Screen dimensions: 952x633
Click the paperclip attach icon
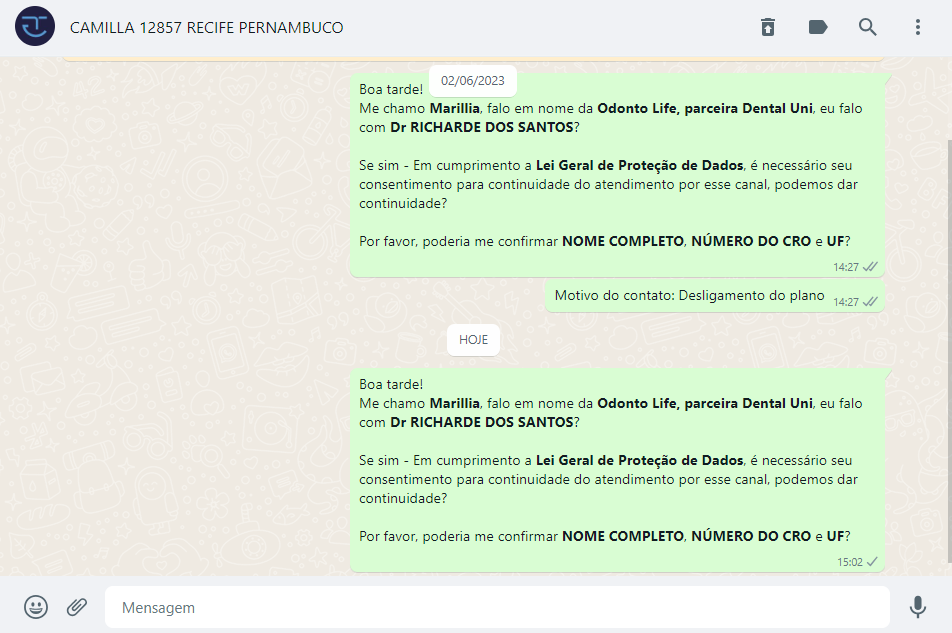point(77,607)
